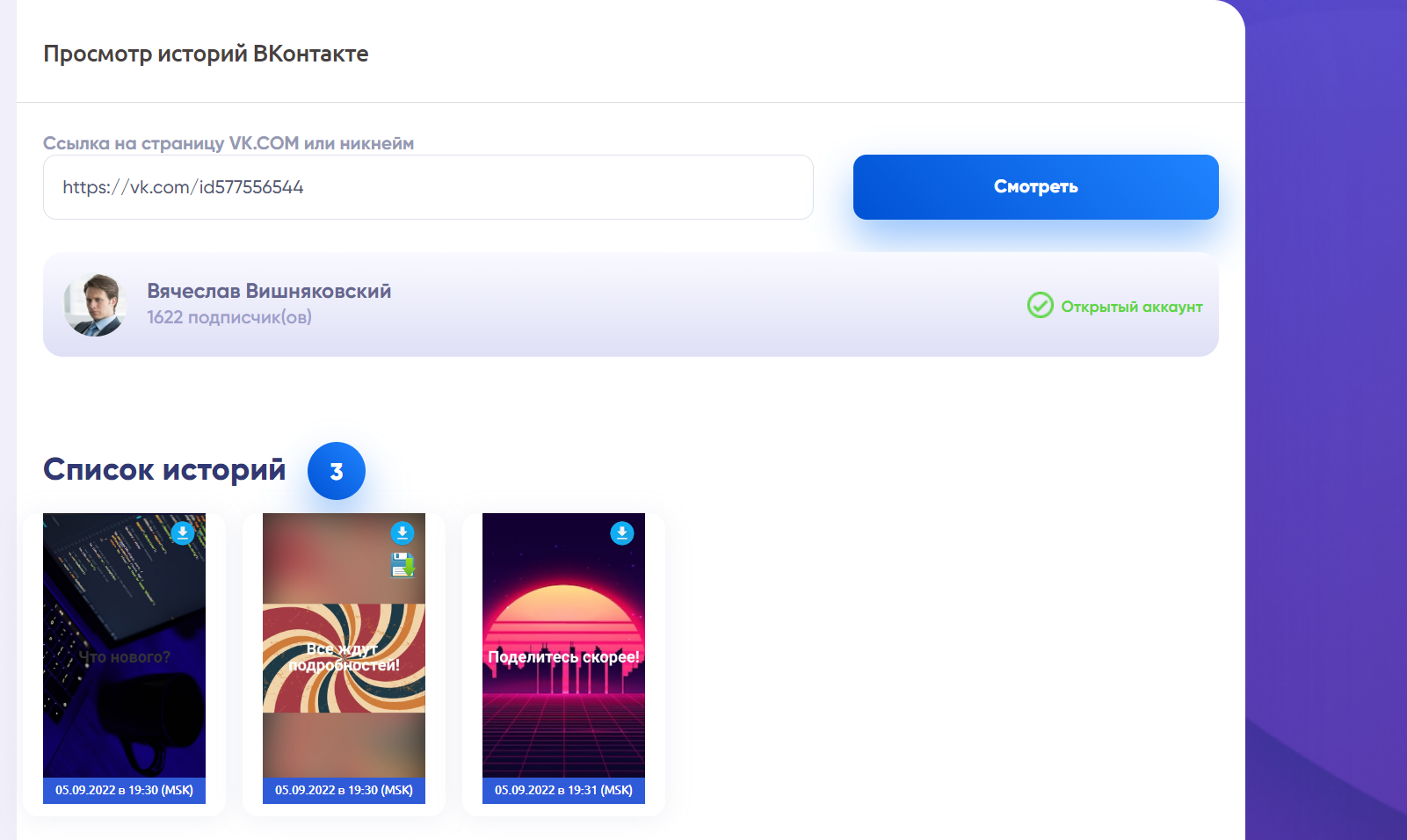
Task: Download the third story with retro sunset
Action: click(622, 533)
